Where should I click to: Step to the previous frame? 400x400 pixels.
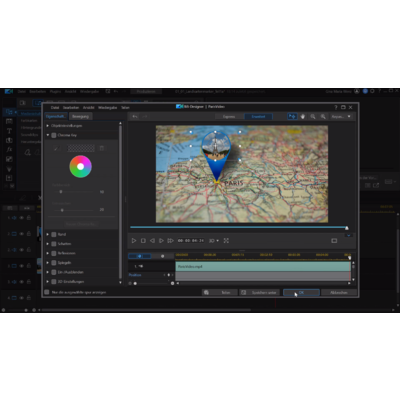coord(152,240)
